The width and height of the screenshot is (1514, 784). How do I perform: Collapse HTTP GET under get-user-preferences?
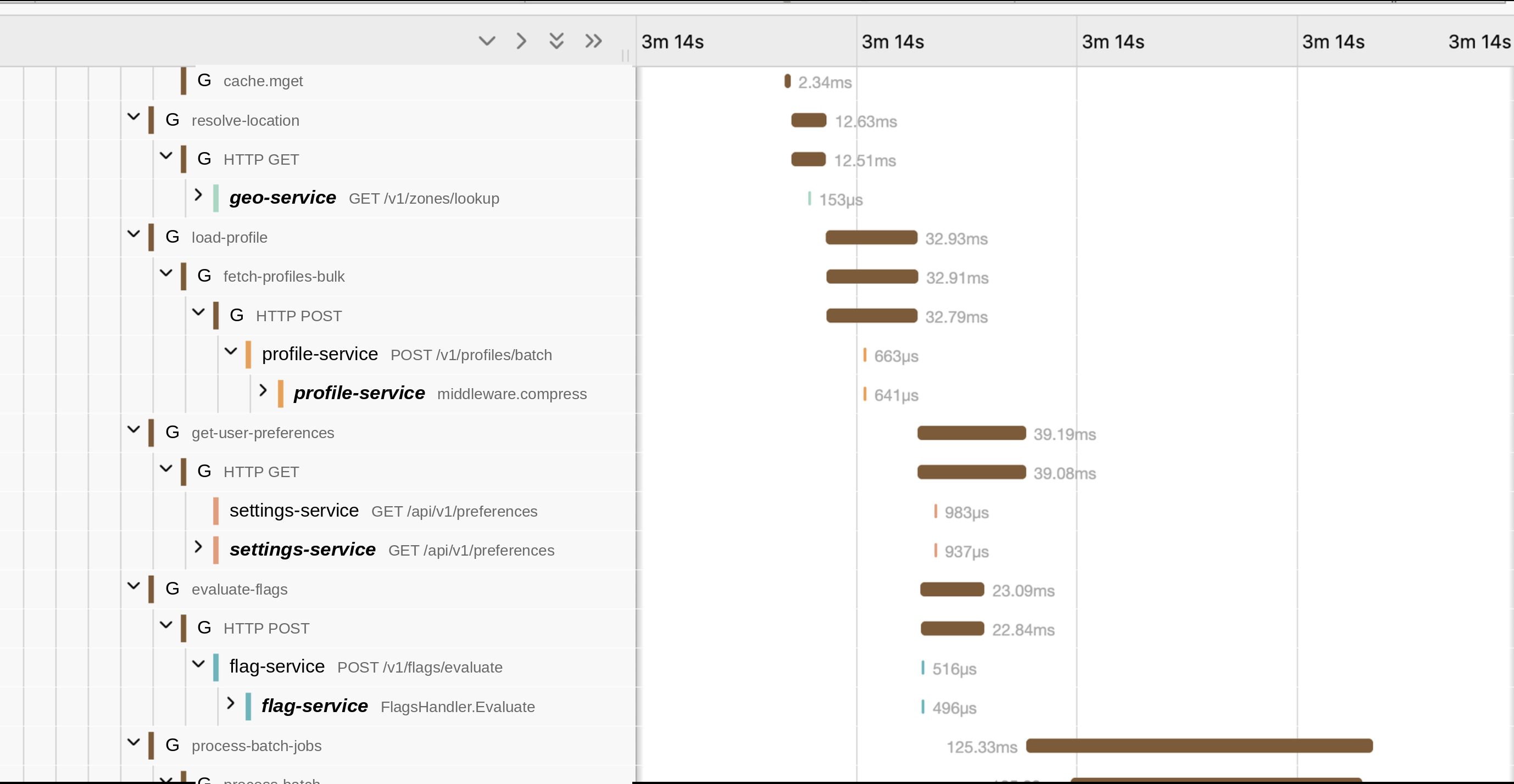click(166, 469)
